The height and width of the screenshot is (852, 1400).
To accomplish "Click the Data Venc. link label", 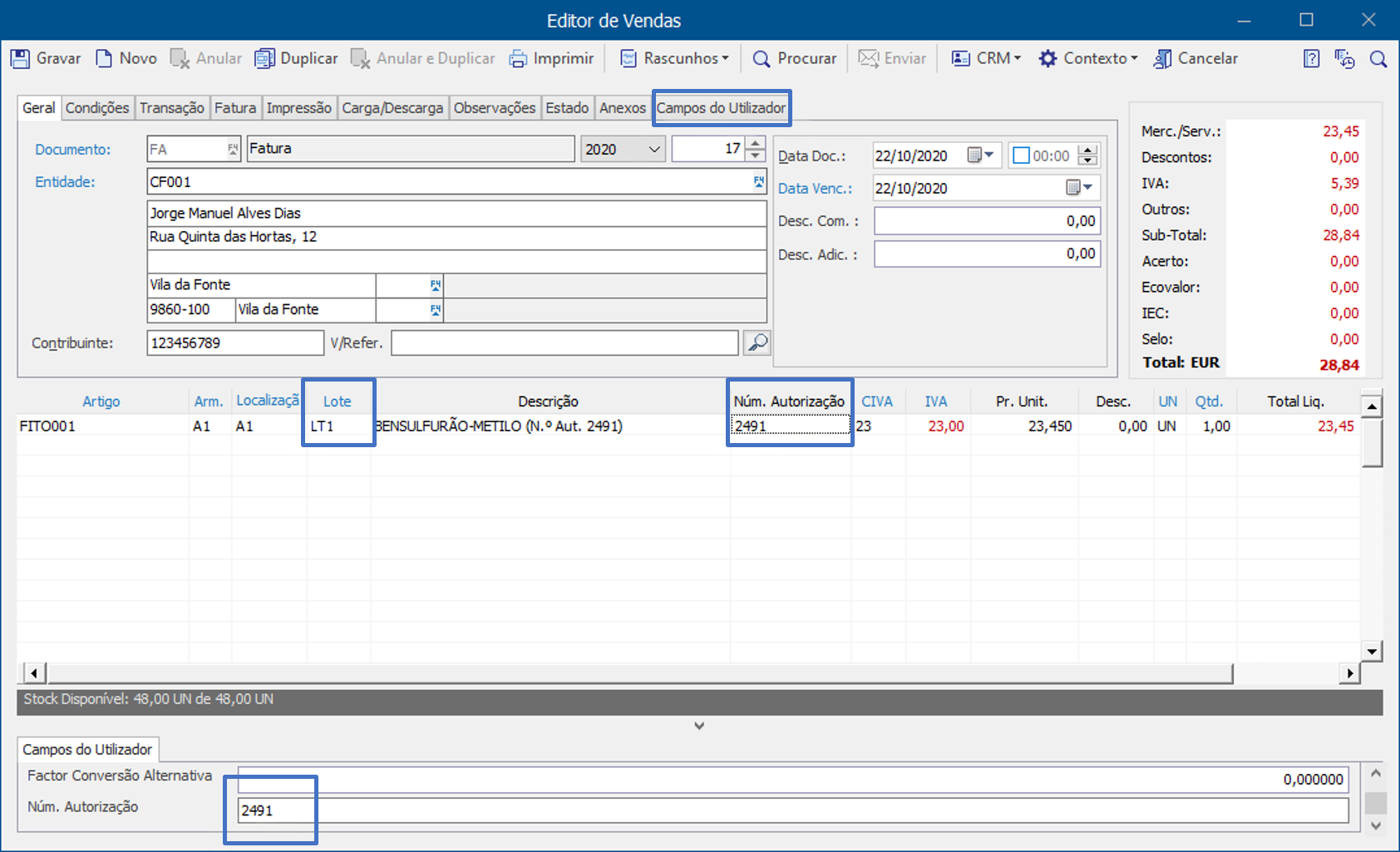I will pos(815,189).
